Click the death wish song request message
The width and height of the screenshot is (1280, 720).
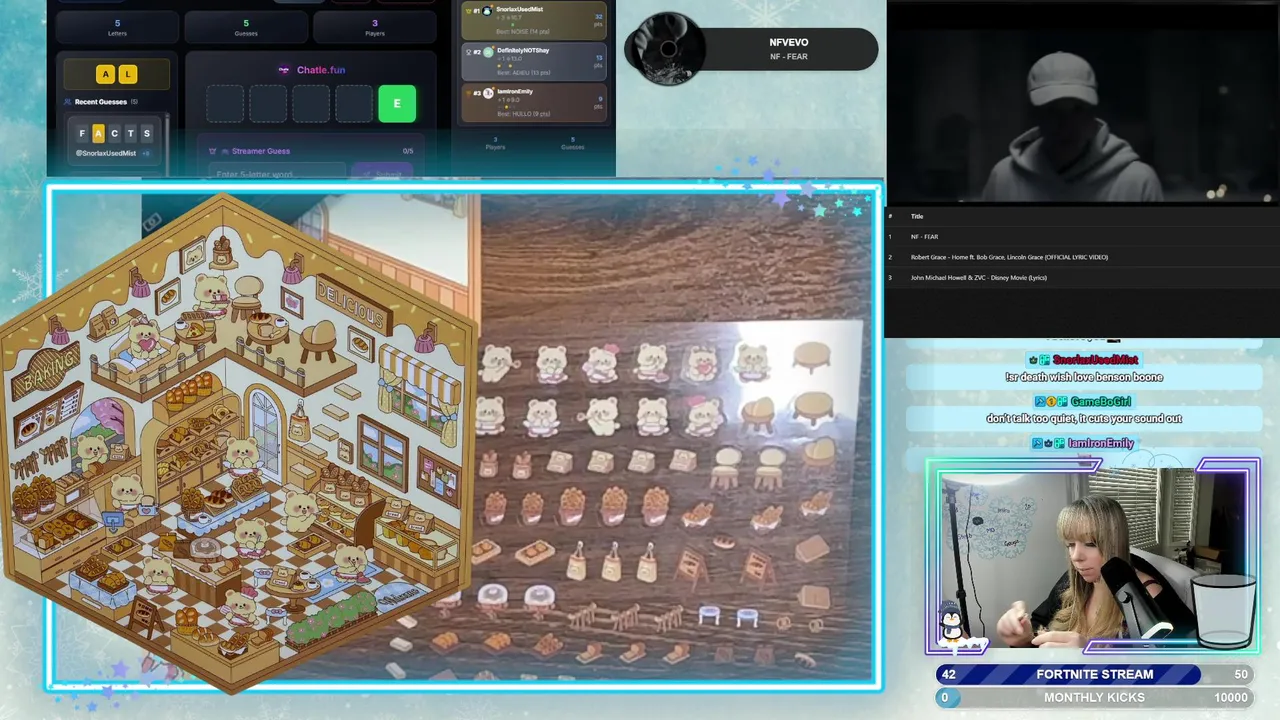pos(1084,377)
